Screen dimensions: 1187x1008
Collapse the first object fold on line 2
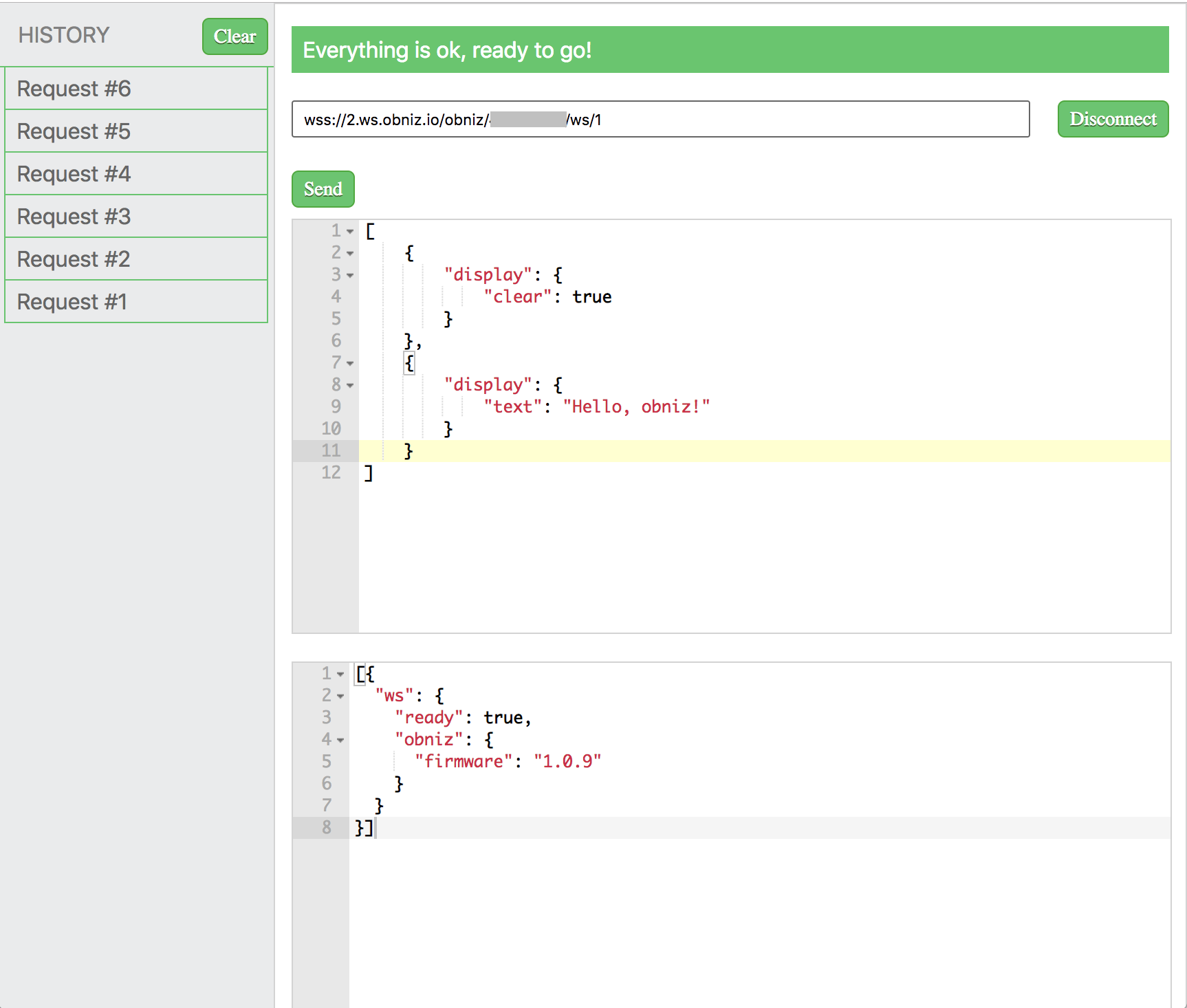click(351, 253)
